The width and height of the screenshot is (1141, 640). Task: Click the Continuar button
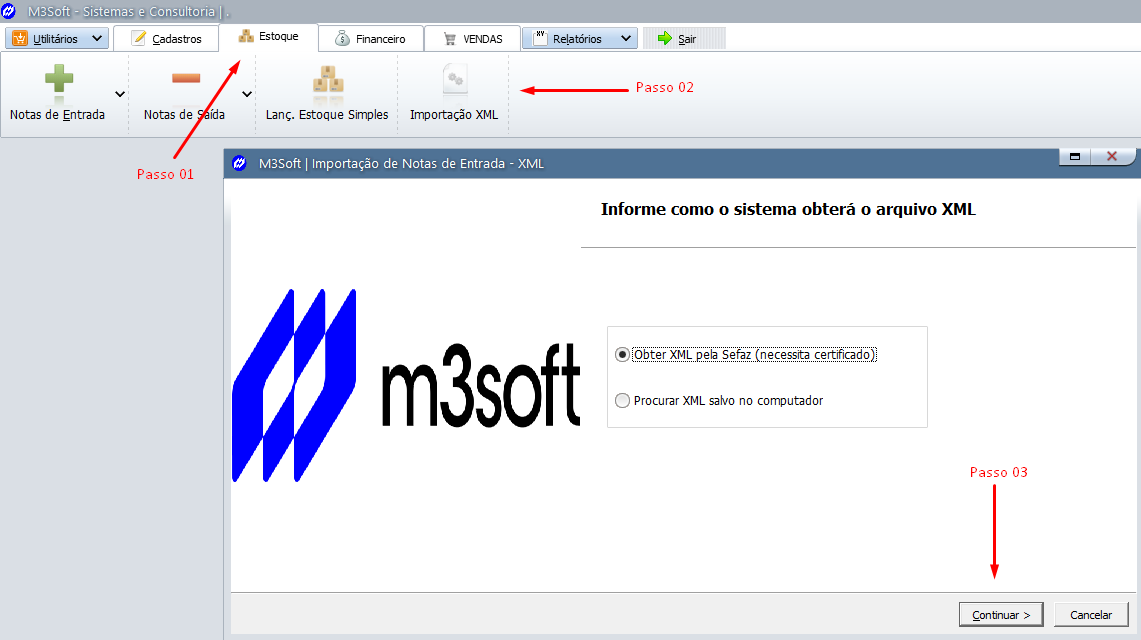click(x=1001, y=615)
